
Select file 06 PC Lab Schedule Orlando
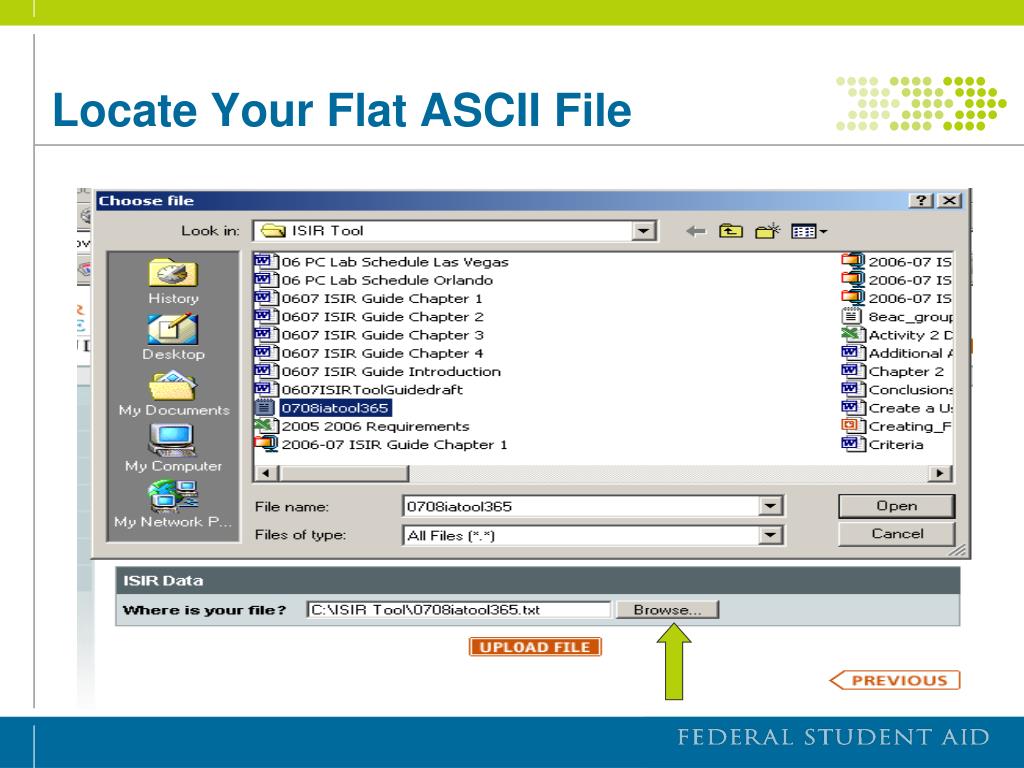click(x=374, y=280)
